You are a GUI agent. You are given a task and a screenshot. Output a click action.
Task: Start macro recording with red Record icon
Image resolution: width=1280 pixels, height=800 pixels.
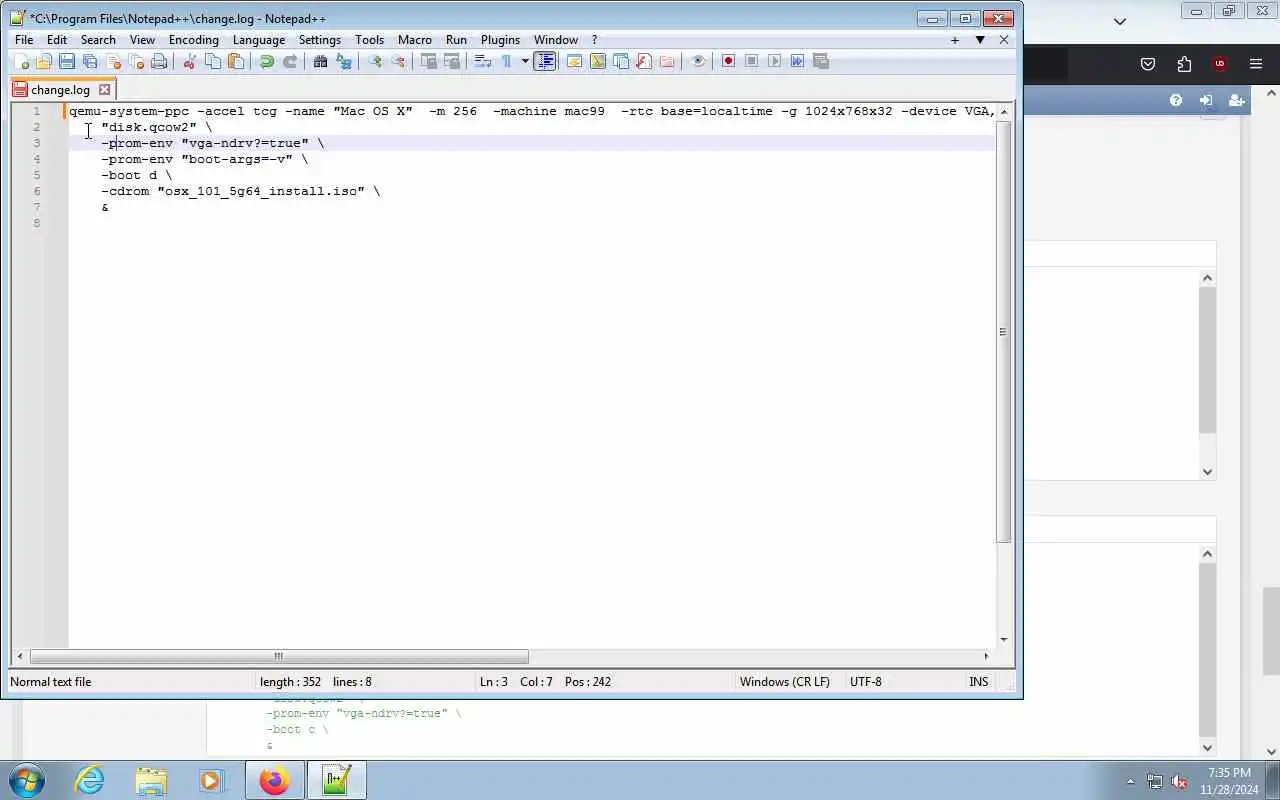[x=728, y=61]
